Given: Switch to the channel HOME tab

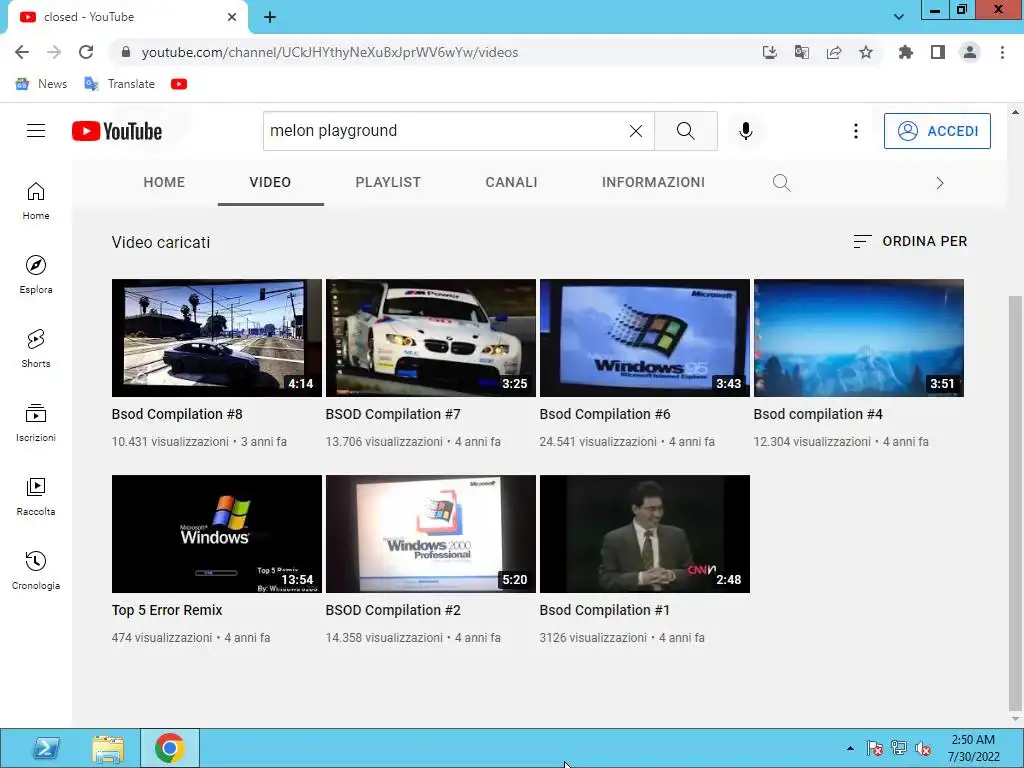Looking at the screenshot, I should pyautogui.click(x=164, y=182).
